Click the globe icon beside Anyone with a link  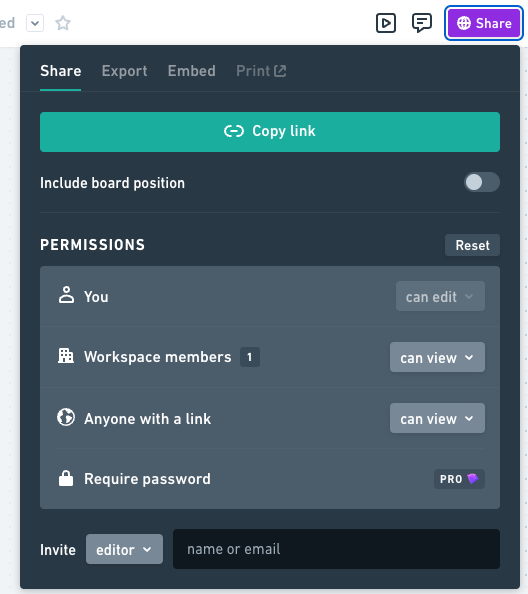pyautogui.click(x=66, y=417)
